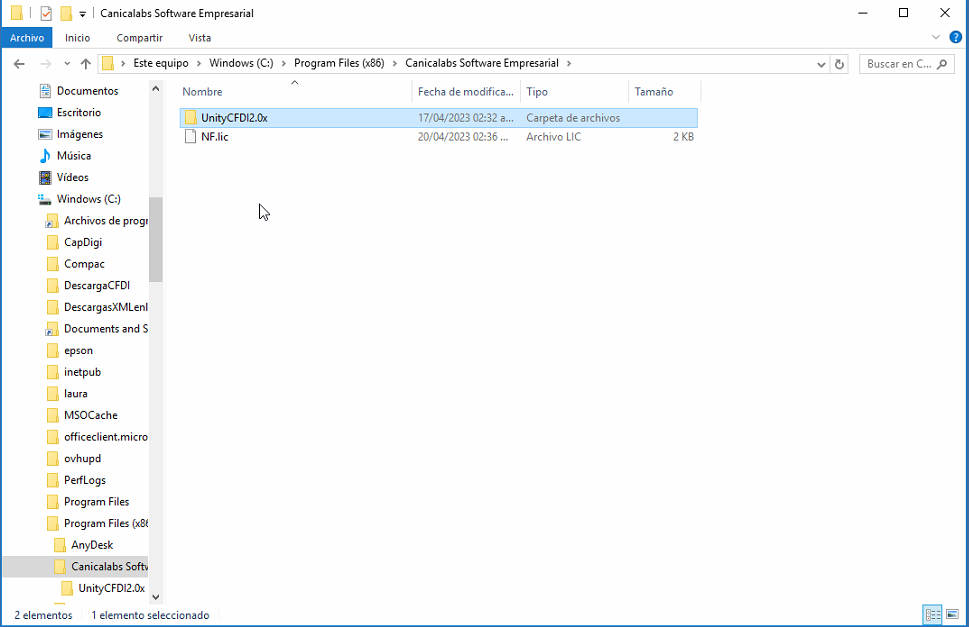Open chevron after 'Windows (C:)' breadcrumb
This screenshot has height=627, width=969.
pyautogui.click(x=284, y=64)
